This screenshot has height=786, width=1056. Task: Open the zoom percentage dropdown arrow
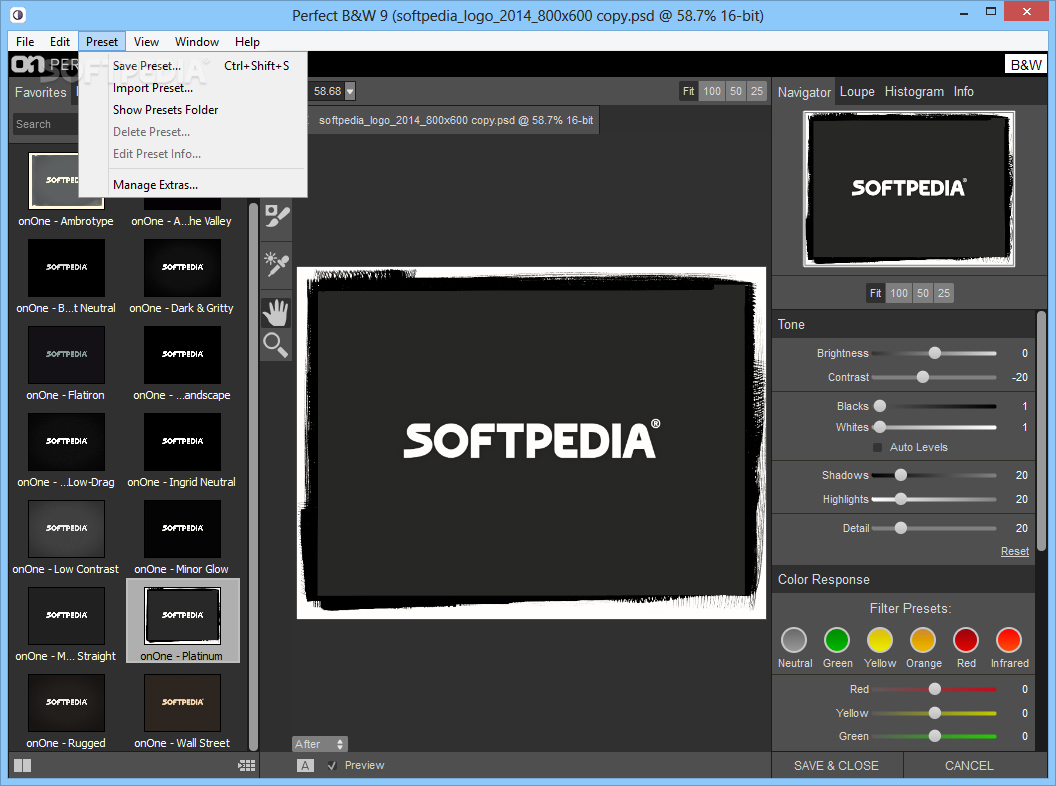(350, 91)
